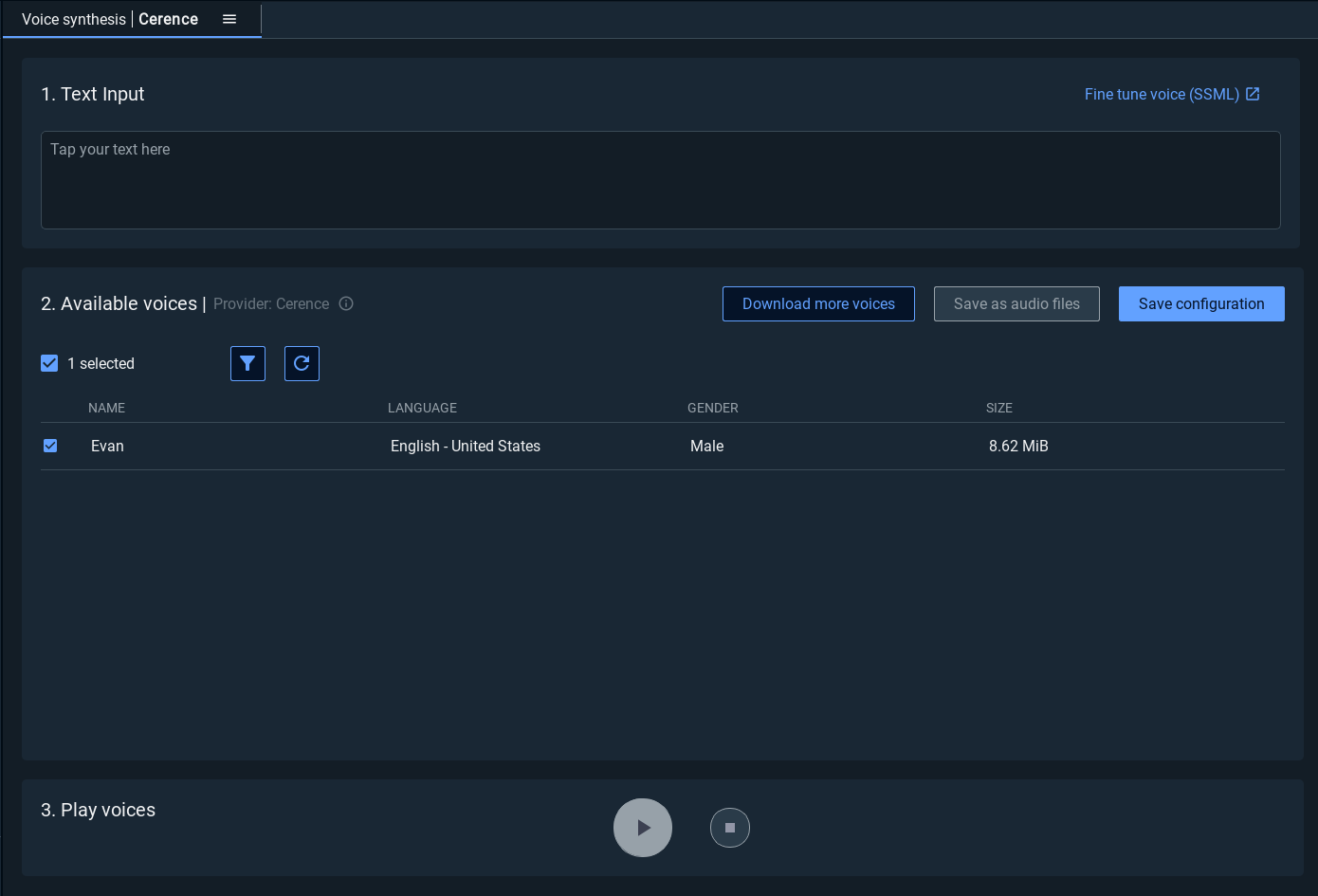Open the voice filter funnel icon
This screenshot has height=896, width=1318.
pyautogui.click(x=247, y=363)
